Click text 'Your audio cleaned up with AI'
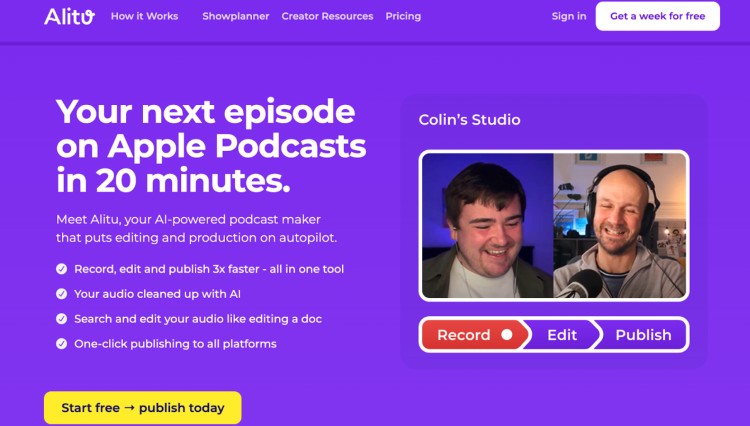Image resolution: width=750 pixels, height=426 pixels. point(157,294)
